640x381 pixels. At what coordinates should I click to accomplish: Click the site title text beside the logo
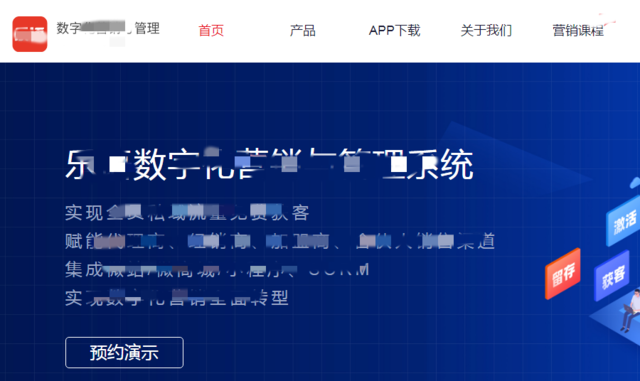coord(108,29)
